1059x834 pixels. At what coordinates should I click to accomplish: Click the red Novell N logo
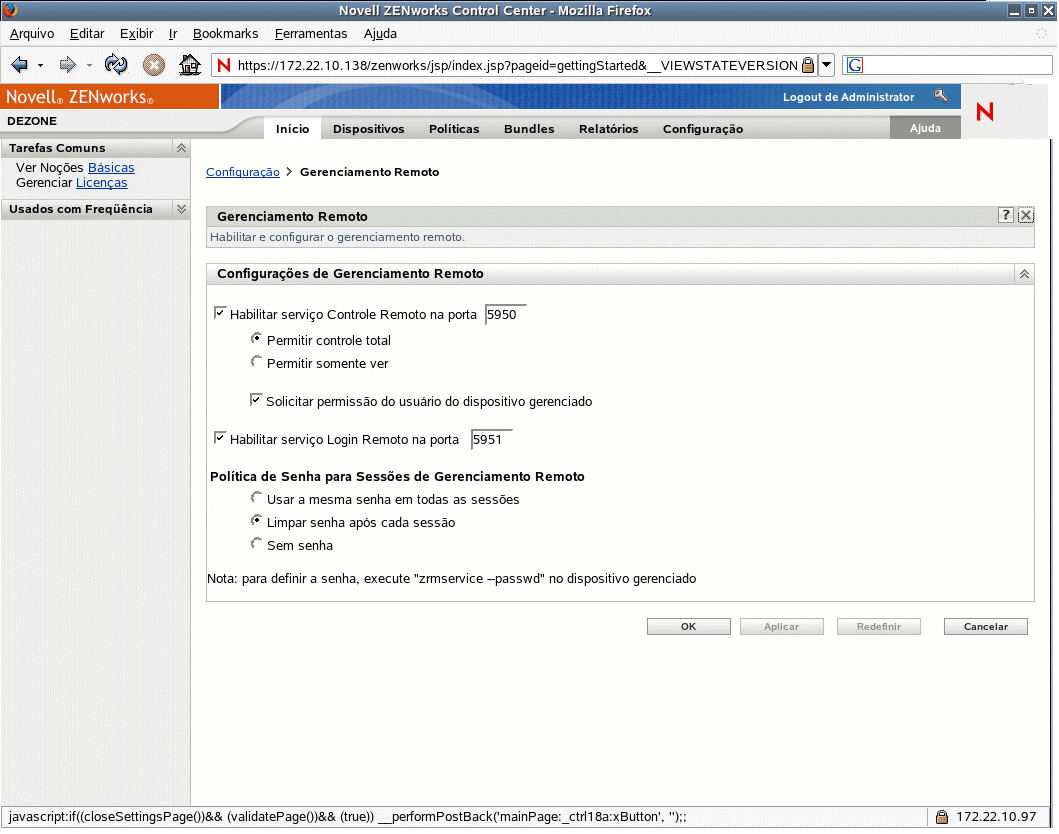tap(985, 111)
